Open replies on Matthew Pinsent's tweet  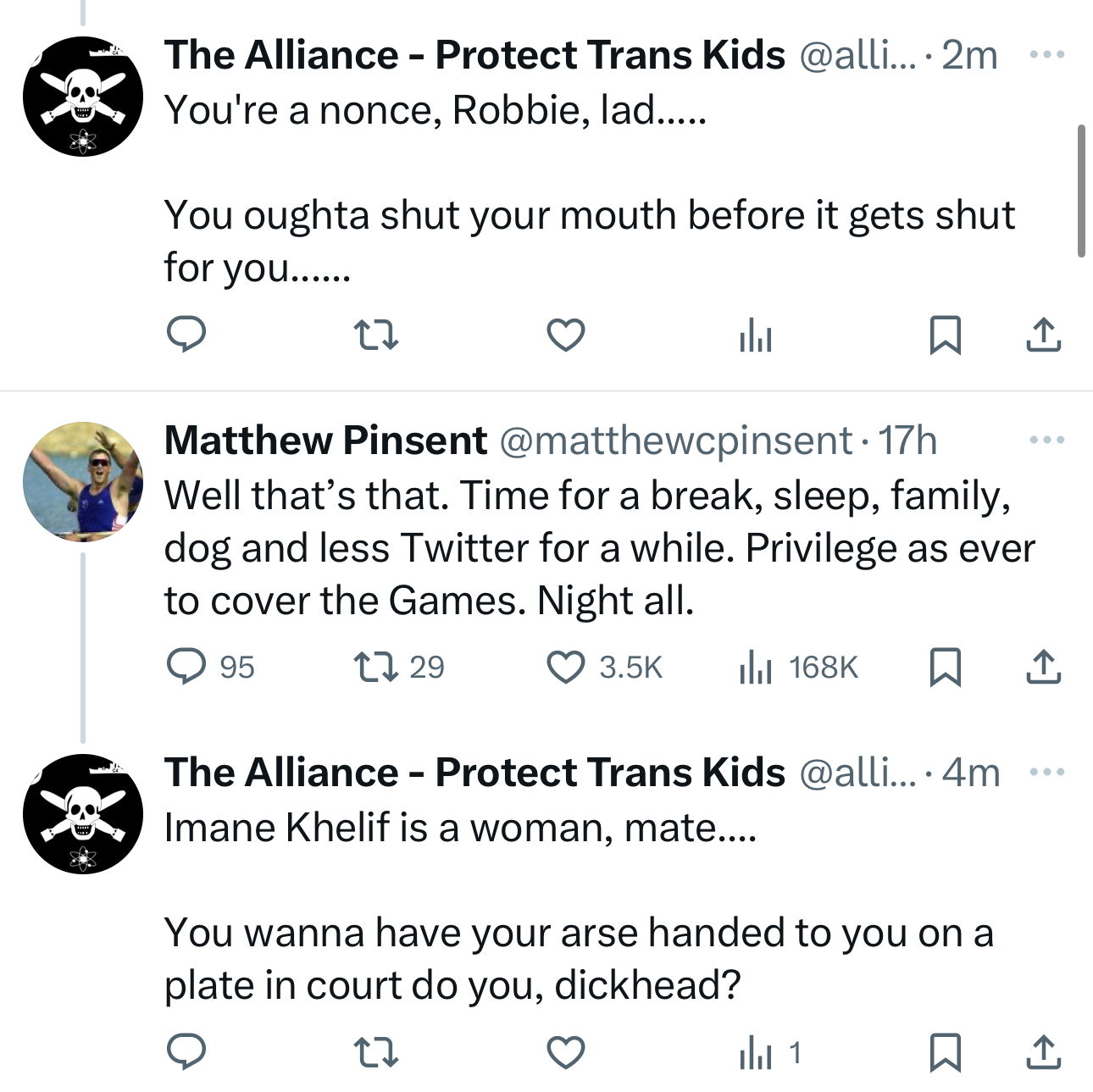(x=186, y=667)
